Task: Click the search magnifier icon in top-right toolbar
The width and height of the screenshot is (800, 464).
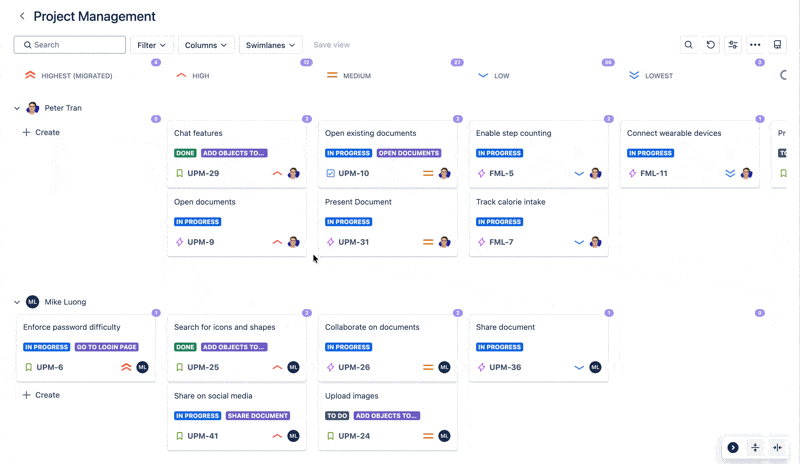Action: (688, 45)
